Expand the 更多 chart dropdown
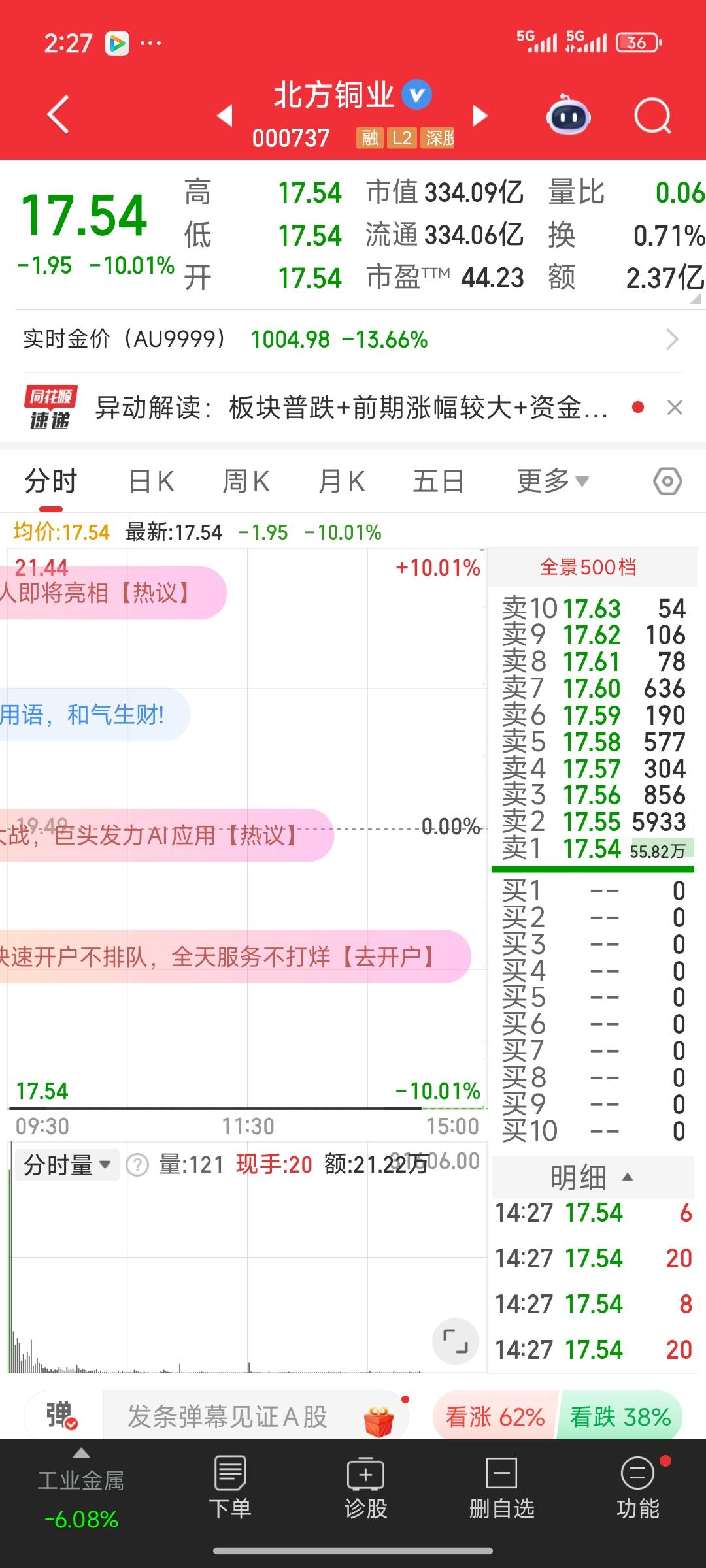Screen dimensions: 706x1568 point(553,482)
